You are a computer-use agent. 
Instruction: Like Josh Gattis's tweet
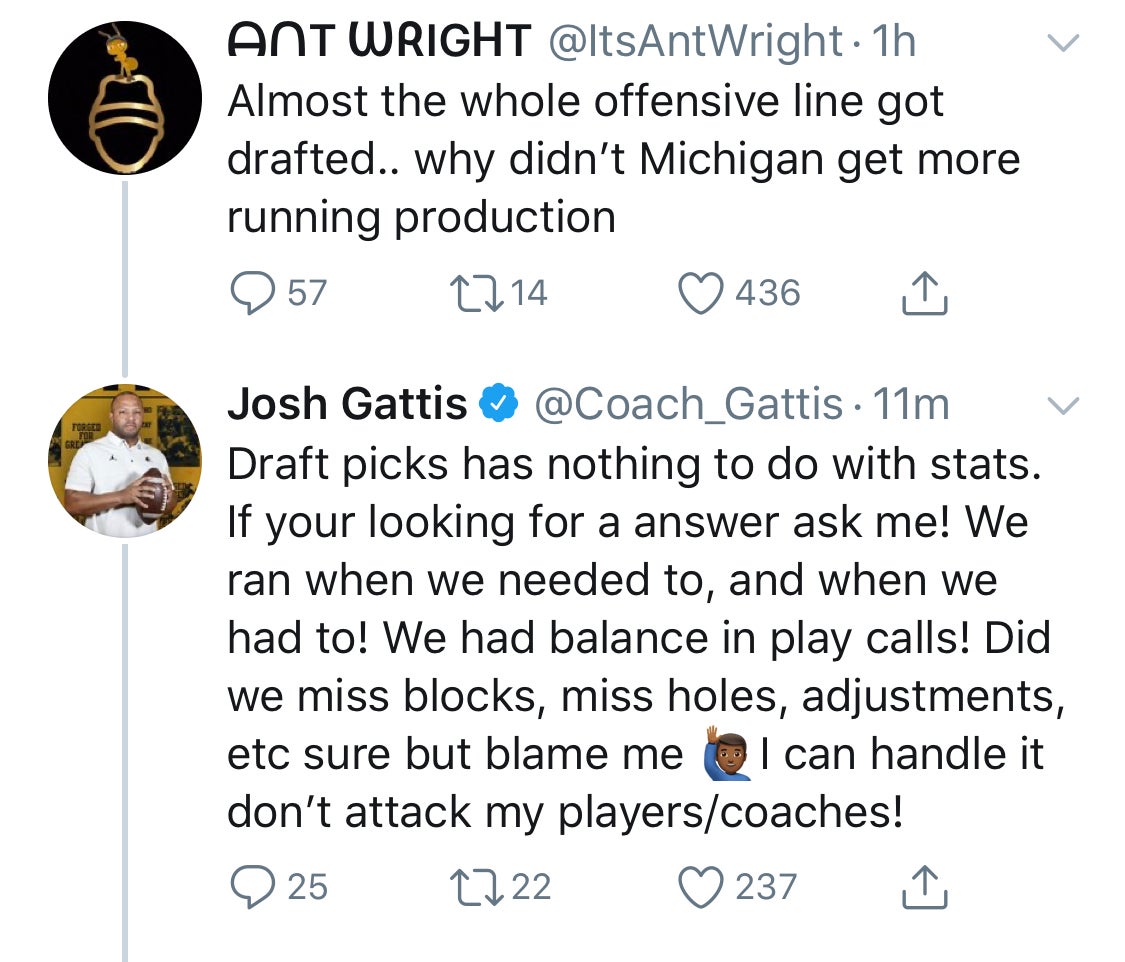[x=701, y=887]
